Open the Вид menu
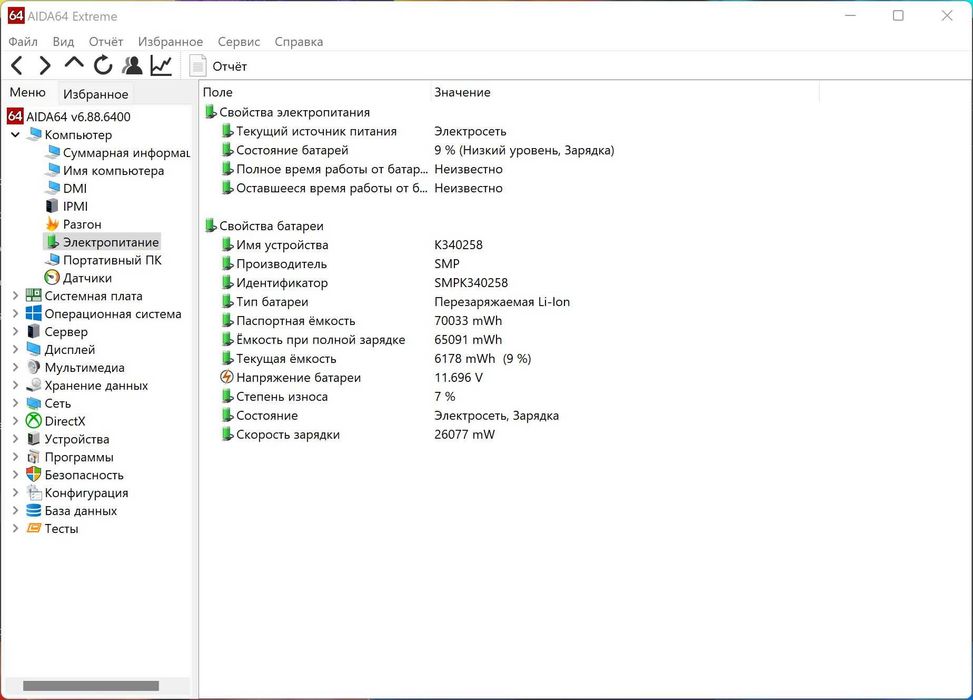 click(63, 42)
